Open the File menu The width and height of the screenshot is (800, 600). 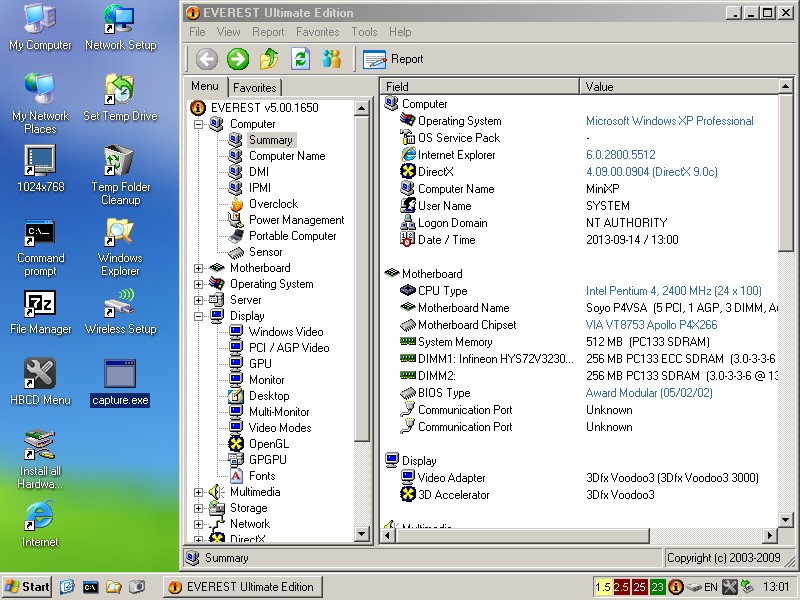click(x=197, y=32)
